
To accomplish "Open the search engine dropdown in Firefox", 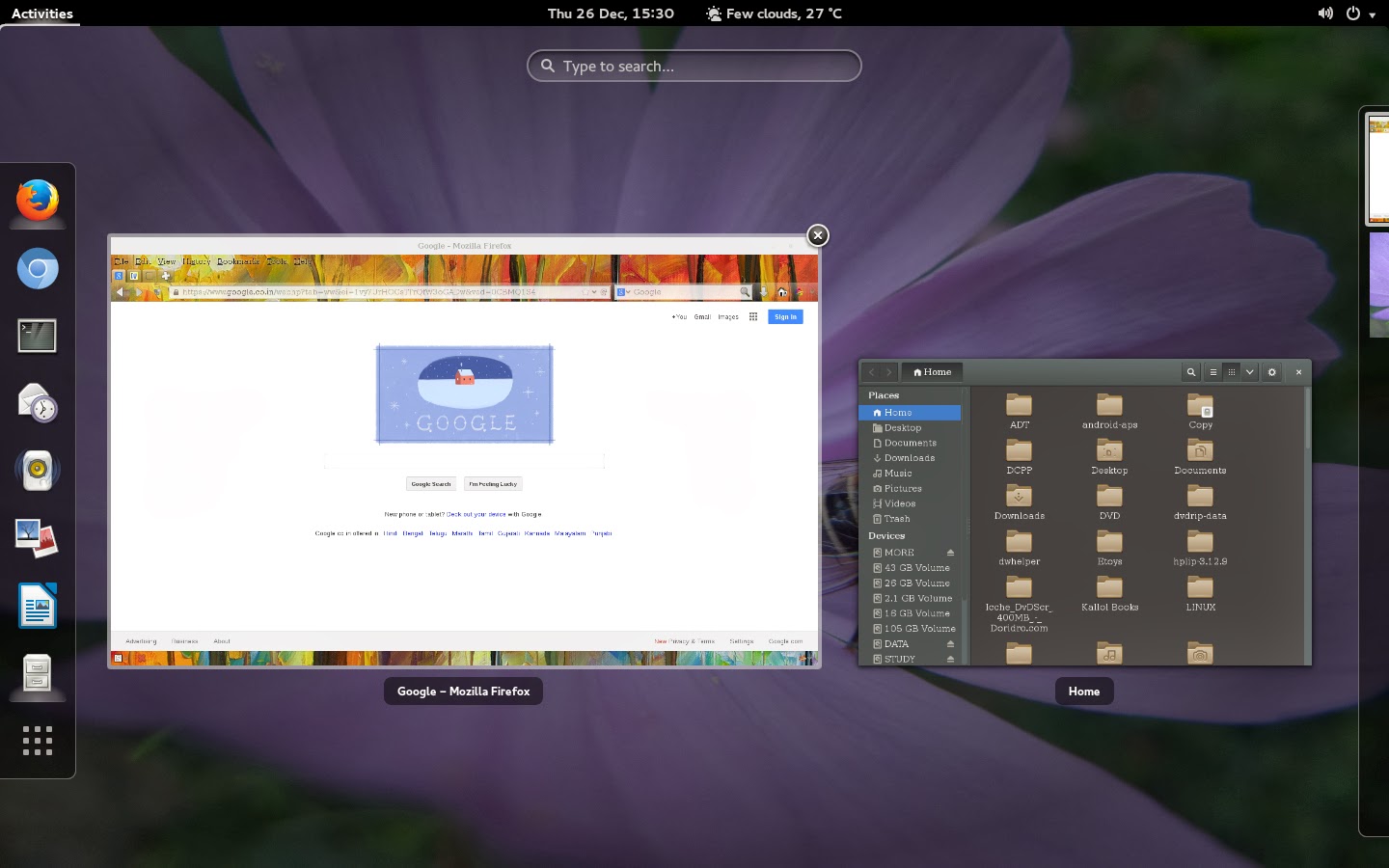I will (623, 292).
